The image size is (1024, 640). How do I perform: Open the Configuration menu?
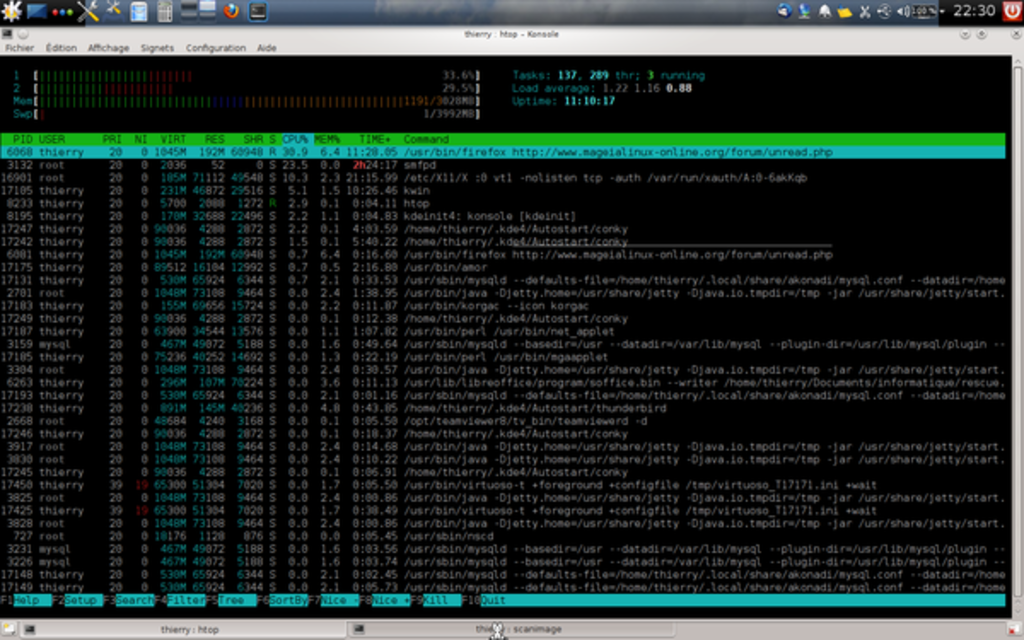pos(216,48)
